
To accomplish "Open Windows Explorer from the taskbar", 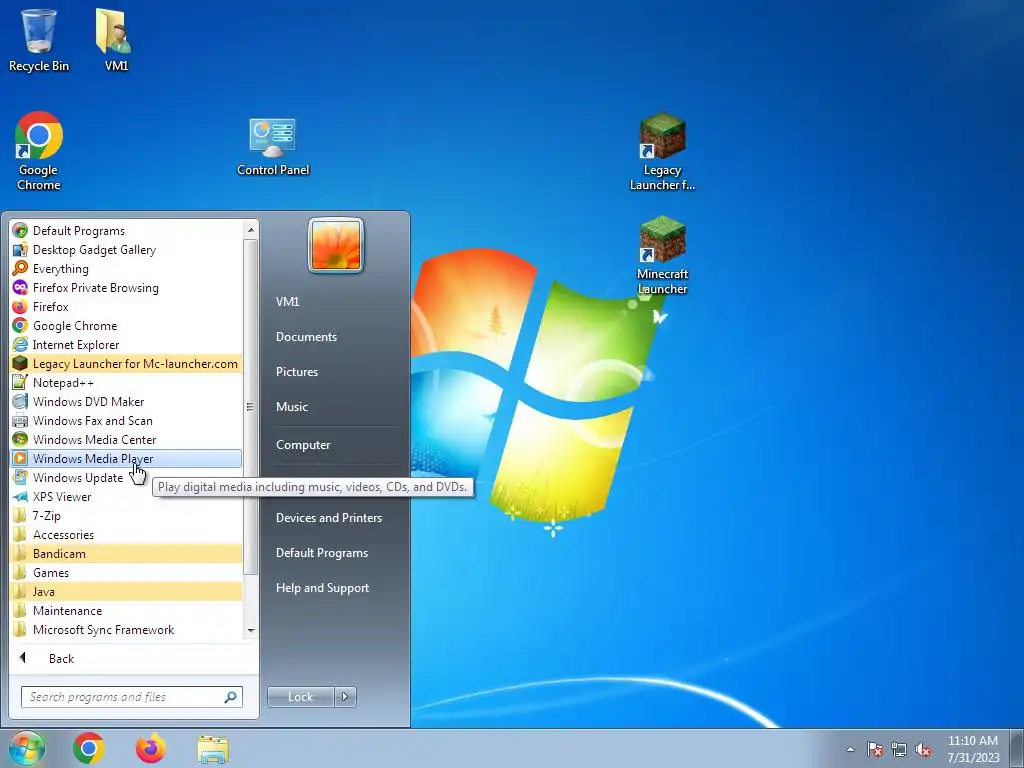I will (x=213, y=749).
